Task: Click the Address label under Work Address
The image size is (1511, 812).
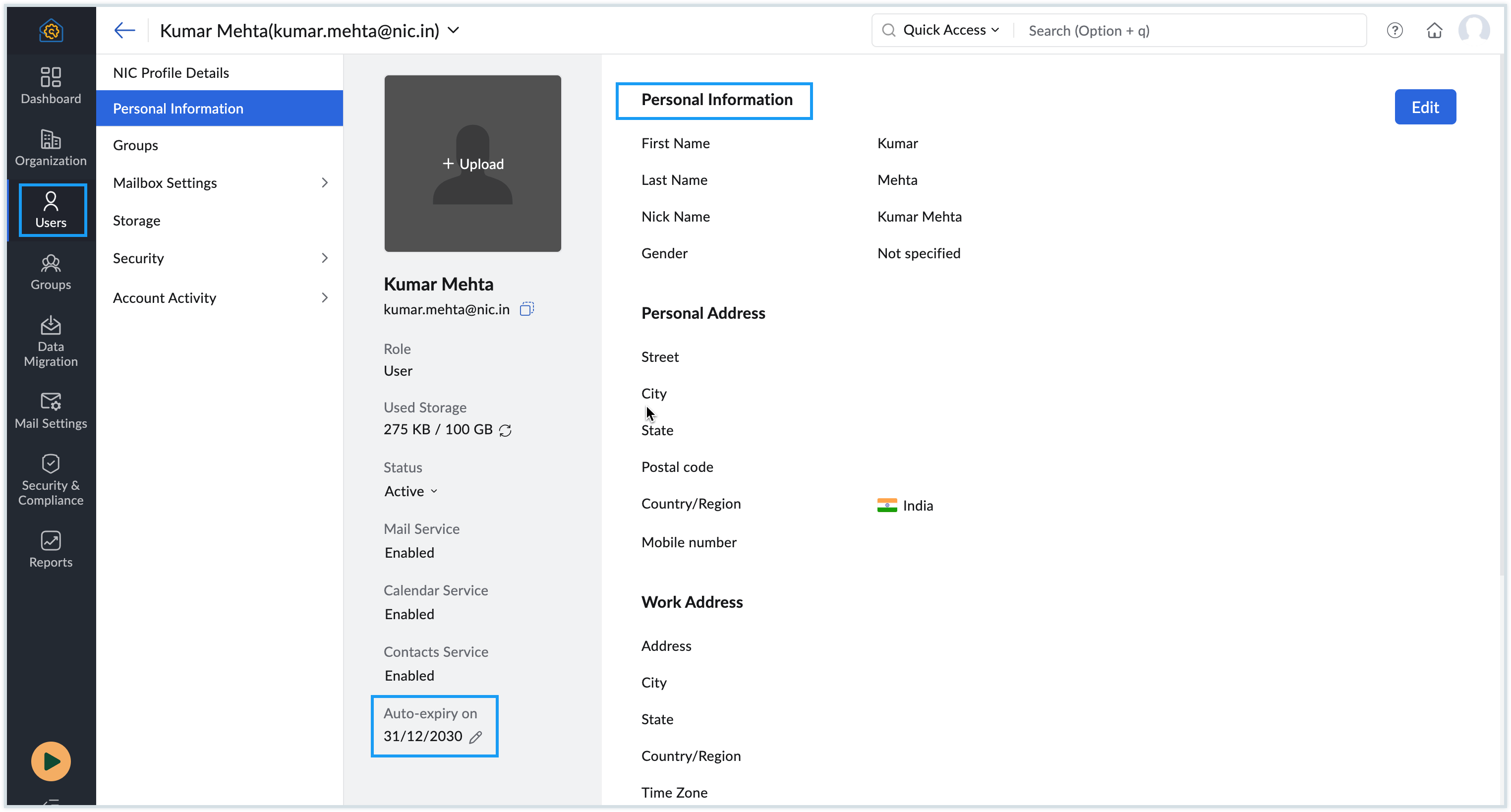Action: [666, 646]
